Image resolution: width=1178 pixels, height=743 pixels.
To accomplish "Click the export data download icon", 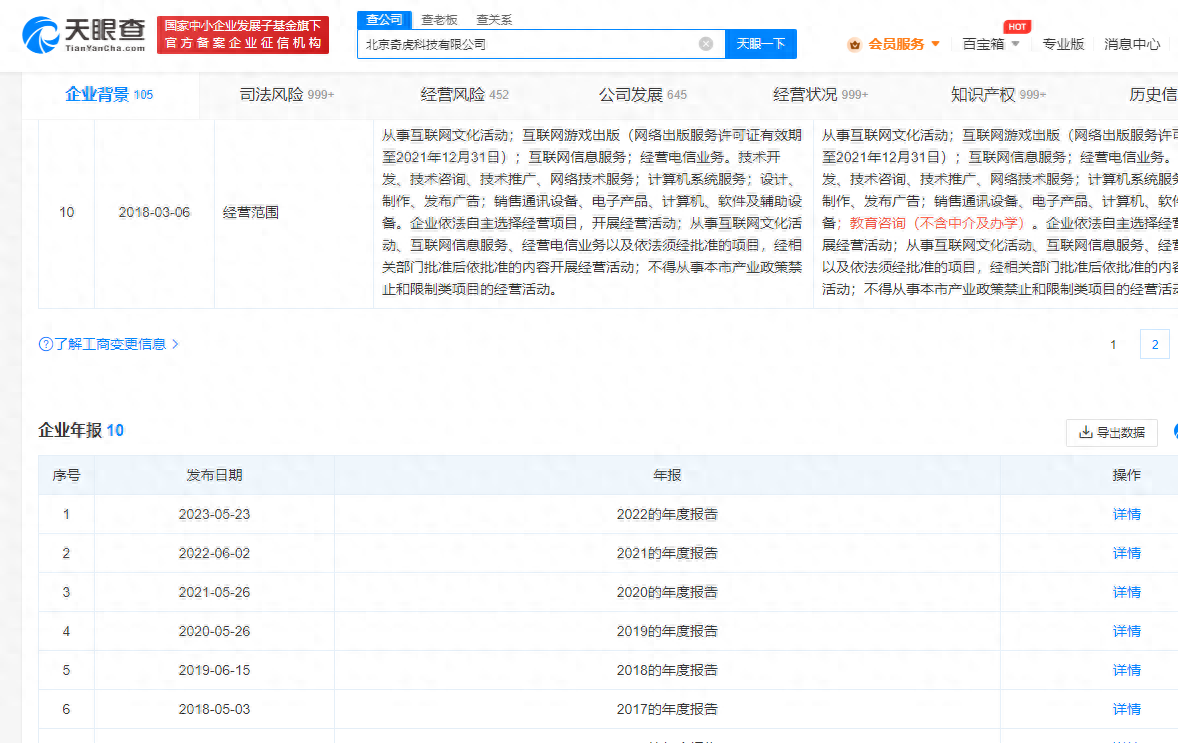I will tap(1085, 433).
